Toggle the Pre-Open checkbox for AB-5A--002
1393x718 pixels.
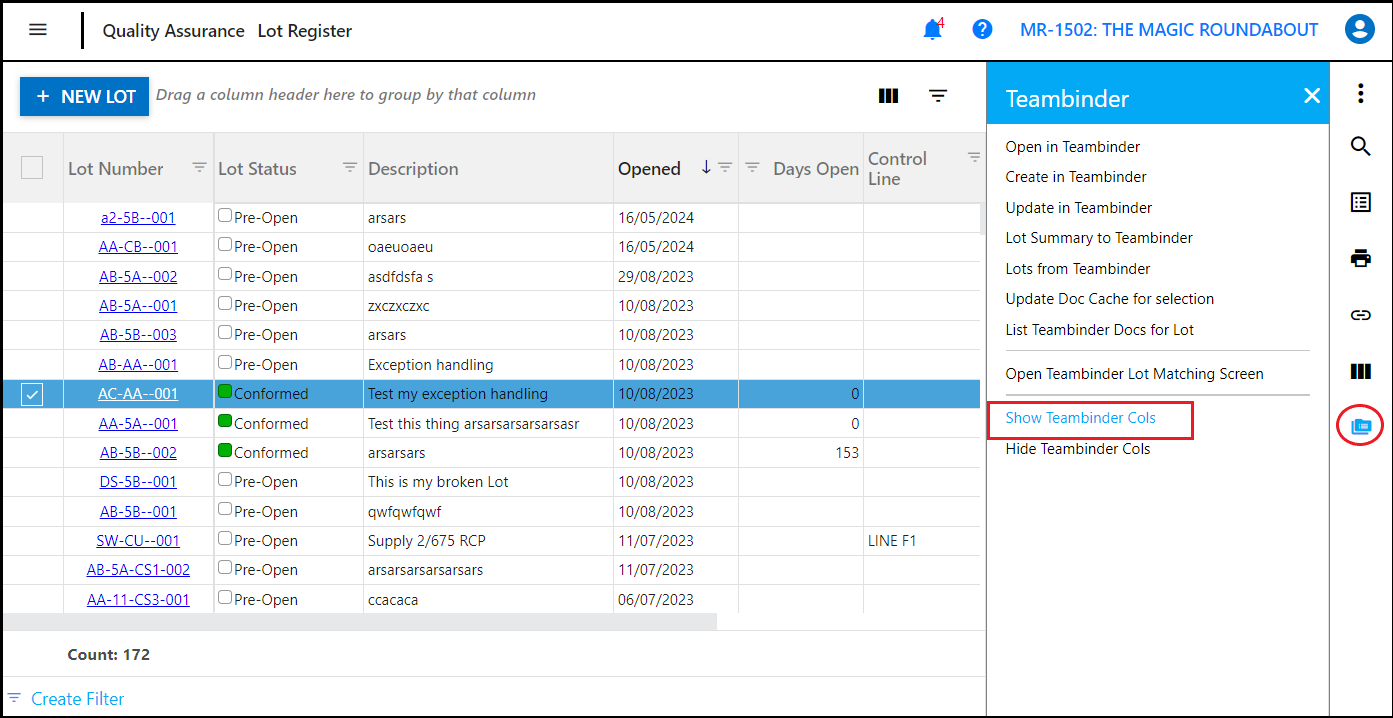pos(225,274)
